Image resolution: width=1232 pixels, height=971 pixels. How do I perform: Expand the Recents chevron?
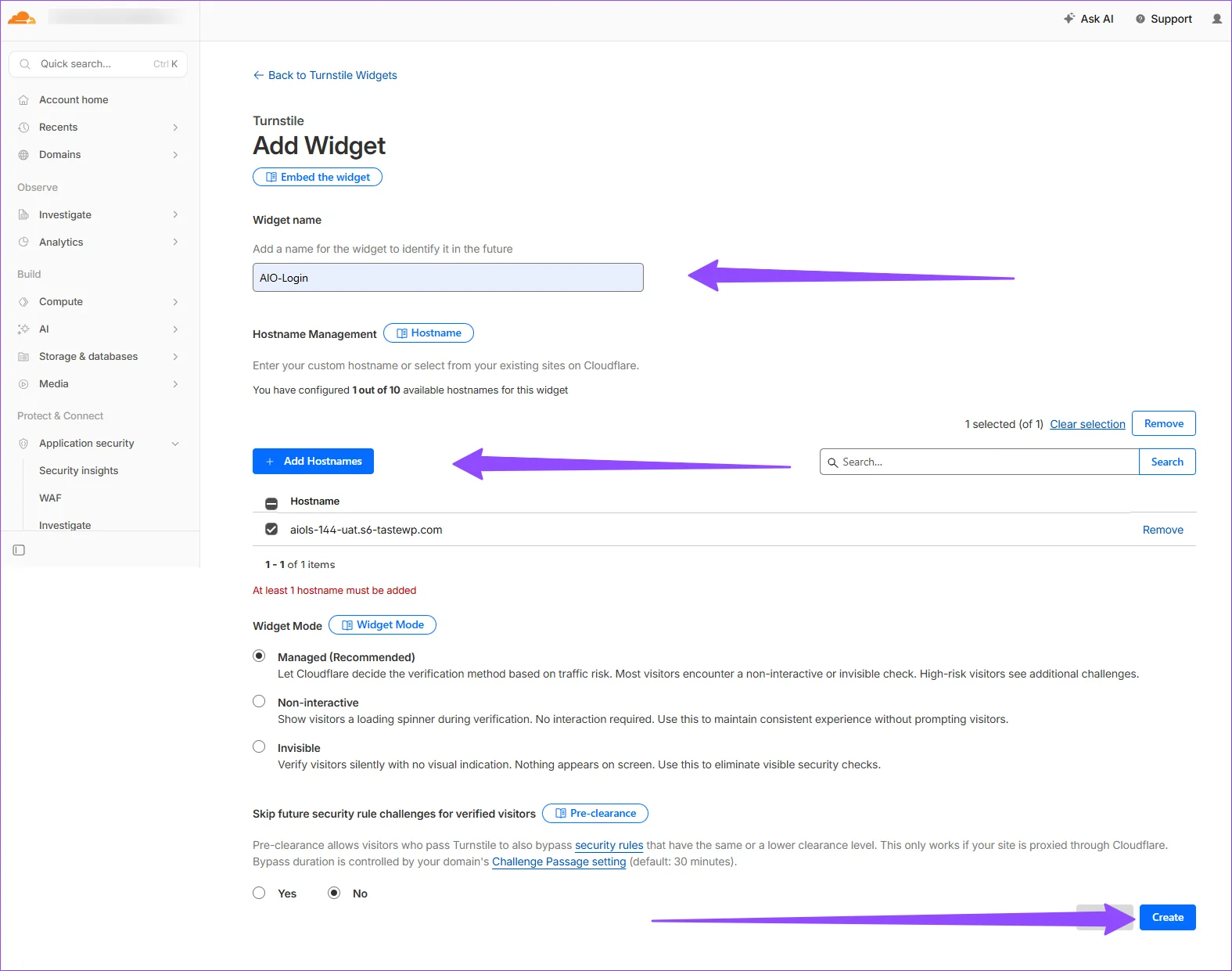[175, 128]
